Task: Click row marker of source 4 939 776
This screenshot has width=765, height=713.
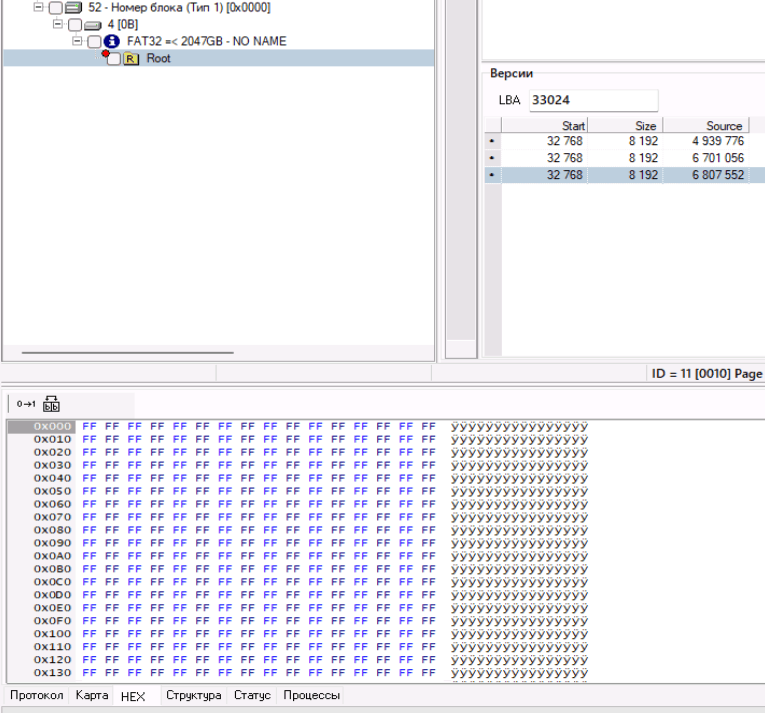Action: tap(491, 142)
